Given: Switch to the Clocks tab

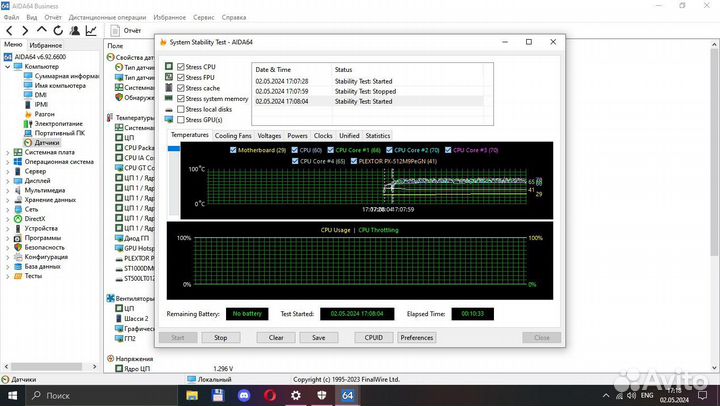Looking at the screenshot, I should click(x=323, y=135).
